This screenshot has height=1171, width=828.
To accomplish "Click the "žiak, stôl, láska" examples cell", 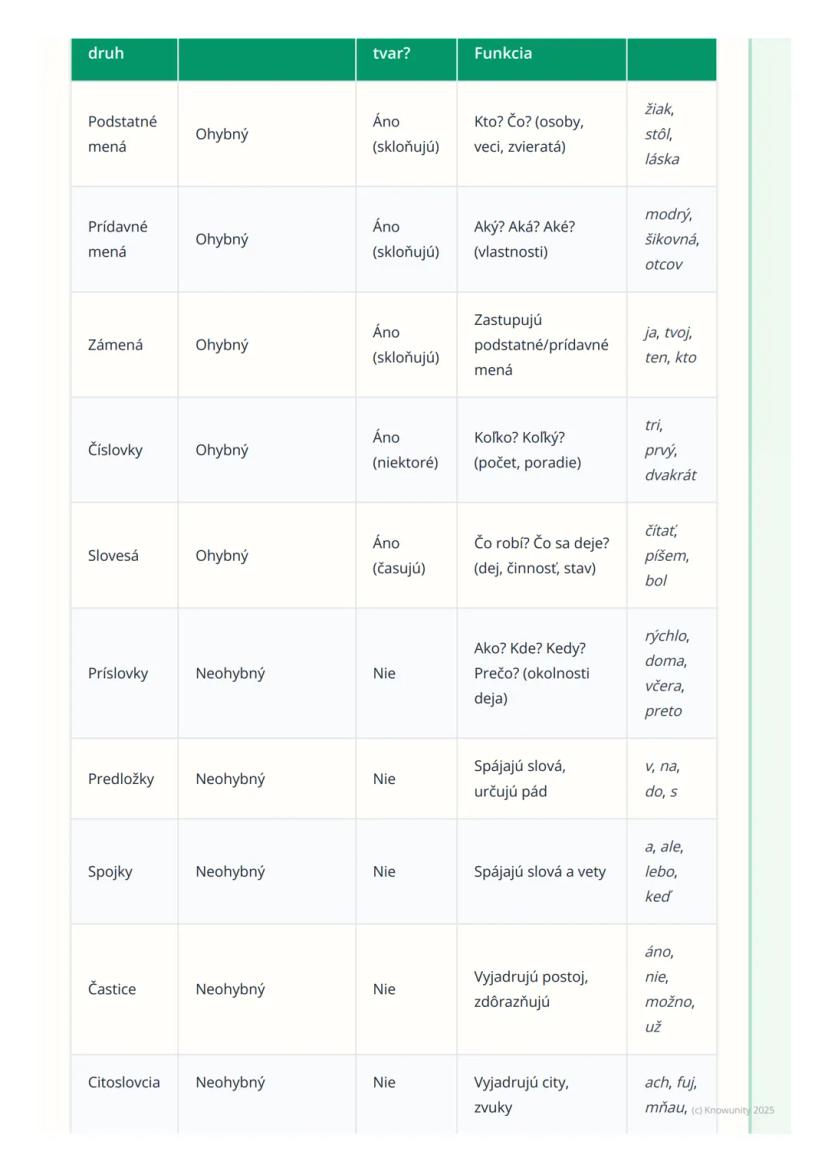I will (662, 134).
